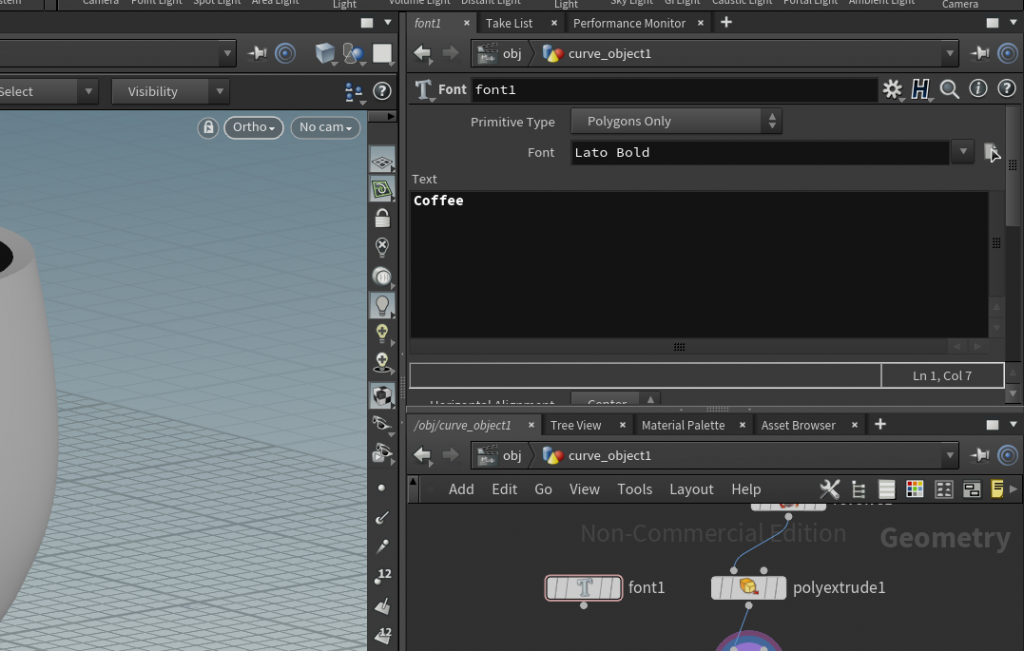
Task: Click the wrench icon in the network editor toolbar
Action: 830,489
